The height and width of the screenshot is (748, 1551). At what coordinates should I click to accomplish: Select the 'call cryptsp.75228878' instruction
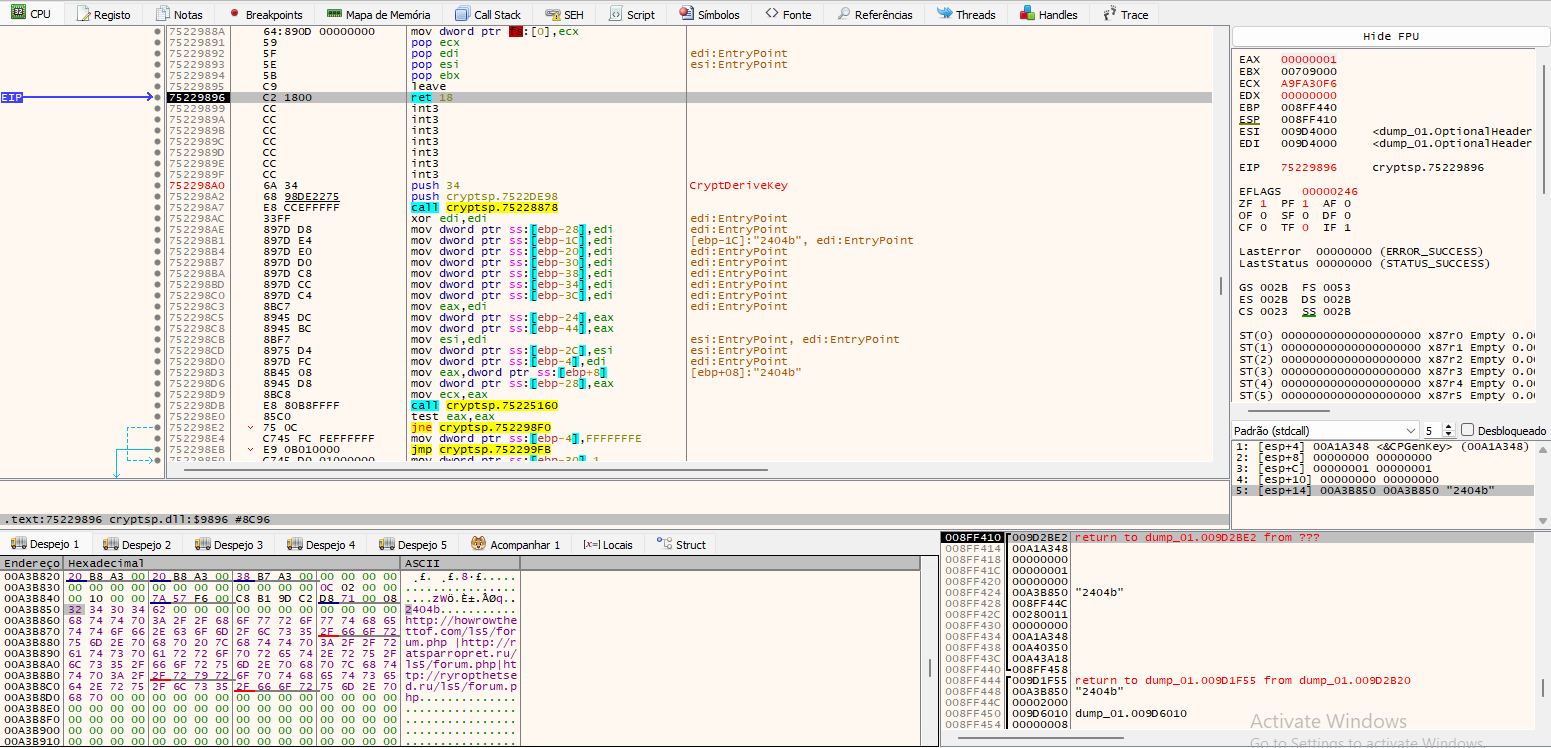click(x=484, y=207)
